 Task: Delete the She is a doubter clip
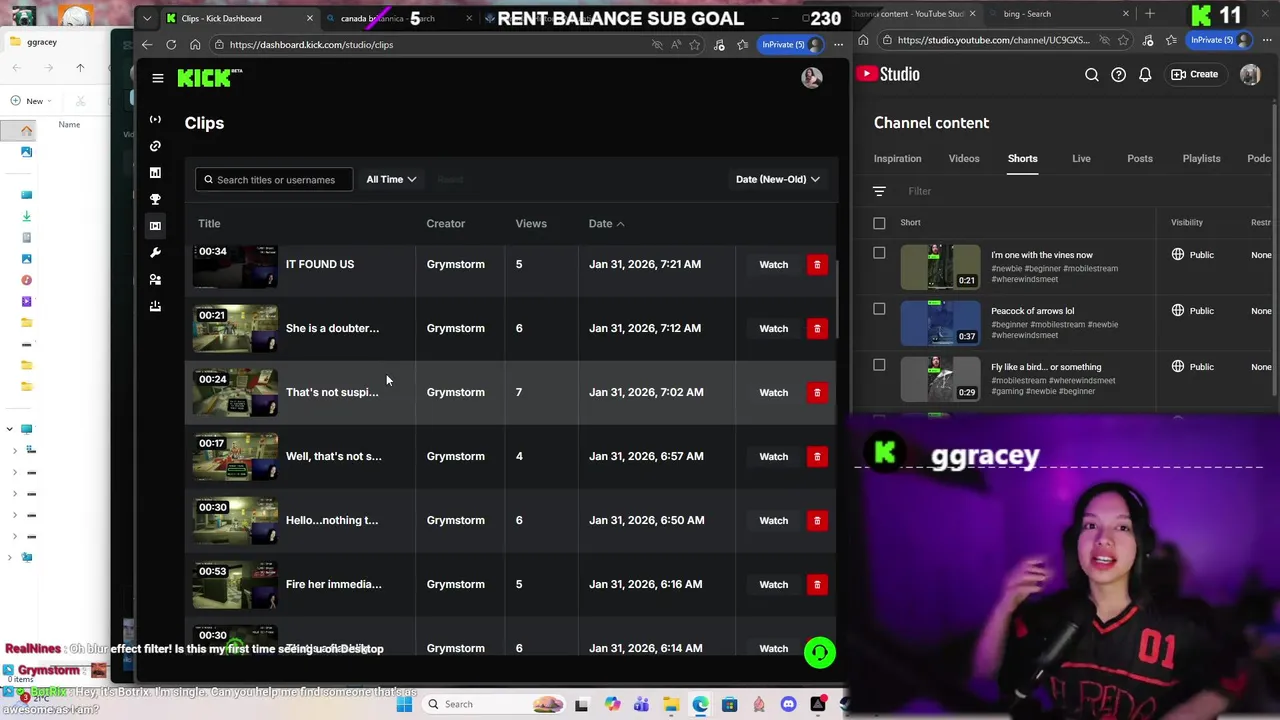[x=817, y=328]
